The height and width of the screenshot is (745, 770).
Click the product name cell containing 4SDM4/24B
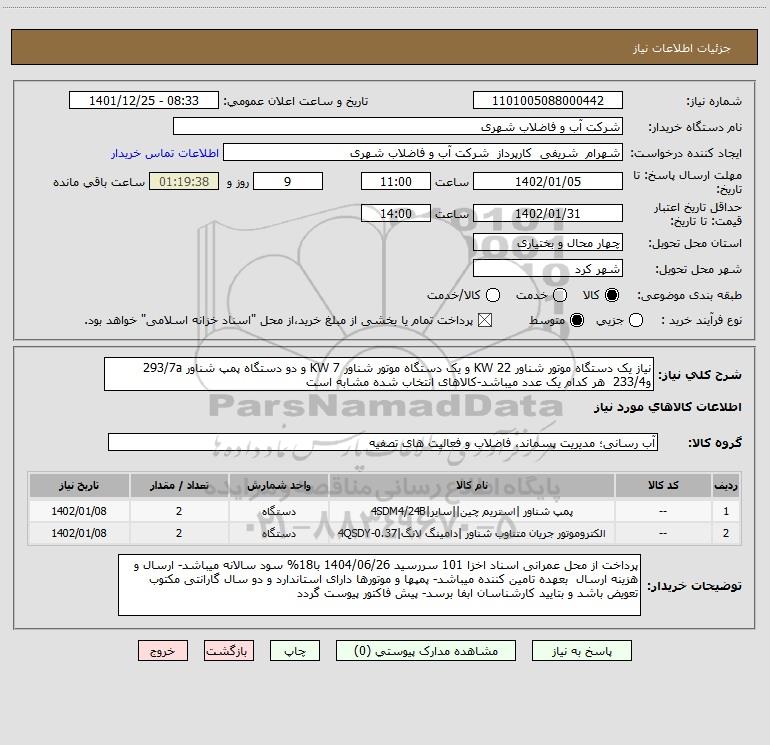[471, 511]
